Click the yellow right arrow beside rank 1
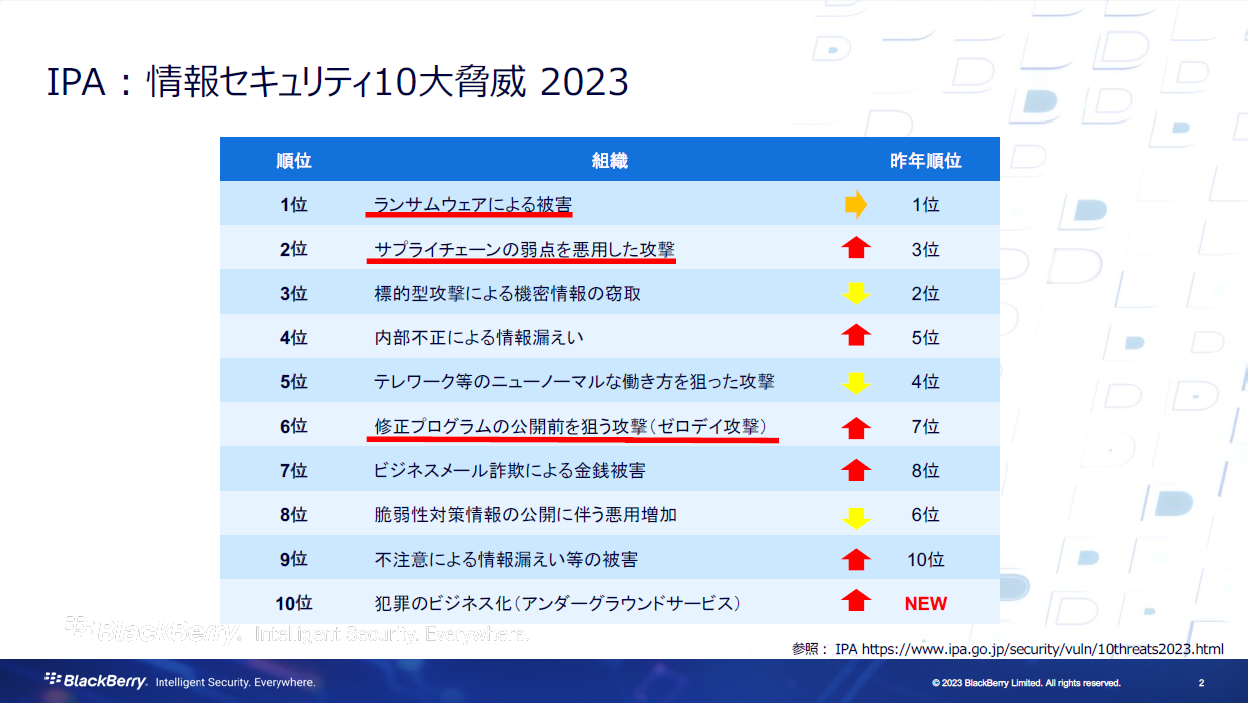 [856, 203]
